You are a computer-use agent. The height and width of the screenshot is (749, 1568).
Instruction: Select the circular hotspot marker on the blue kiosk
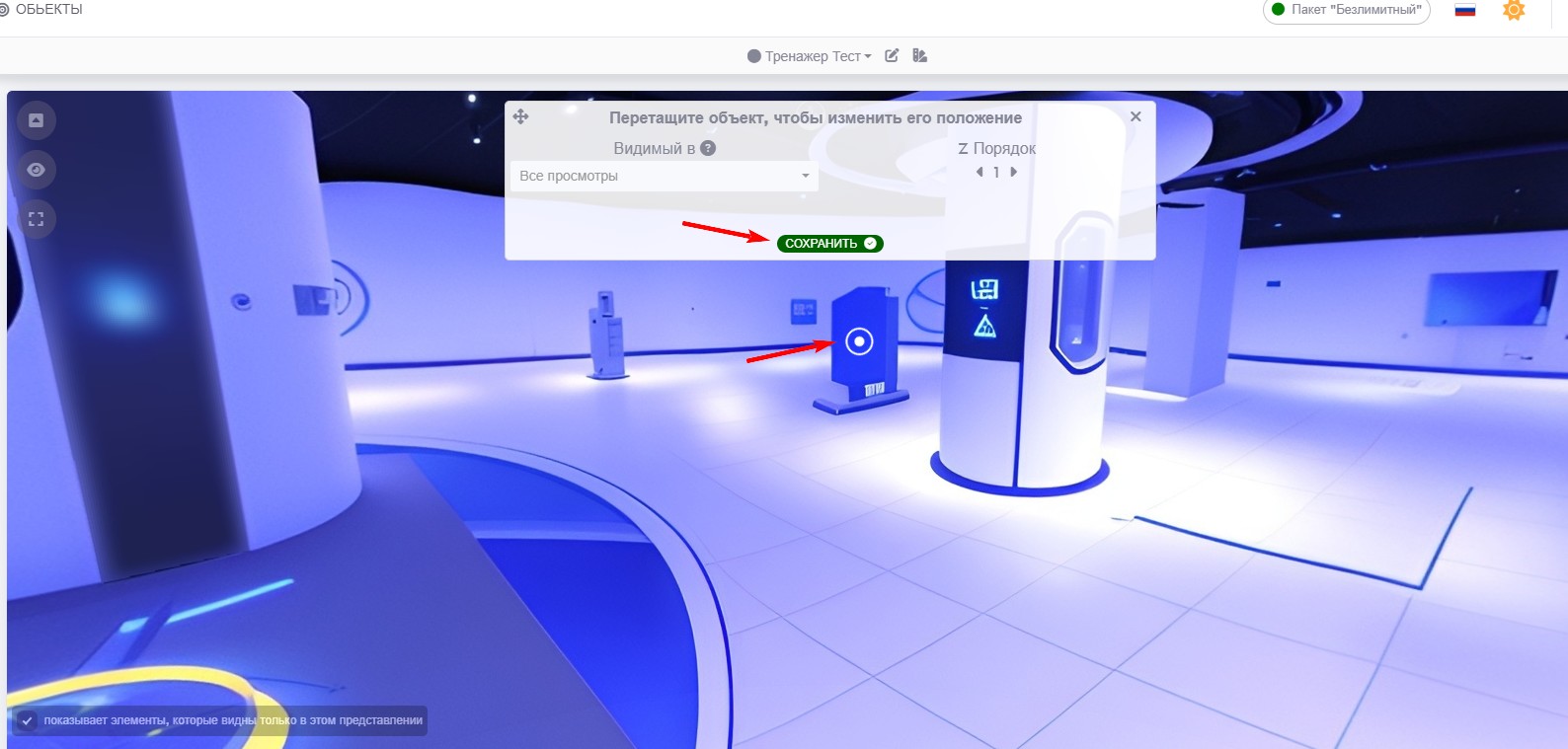coord(860,342)
